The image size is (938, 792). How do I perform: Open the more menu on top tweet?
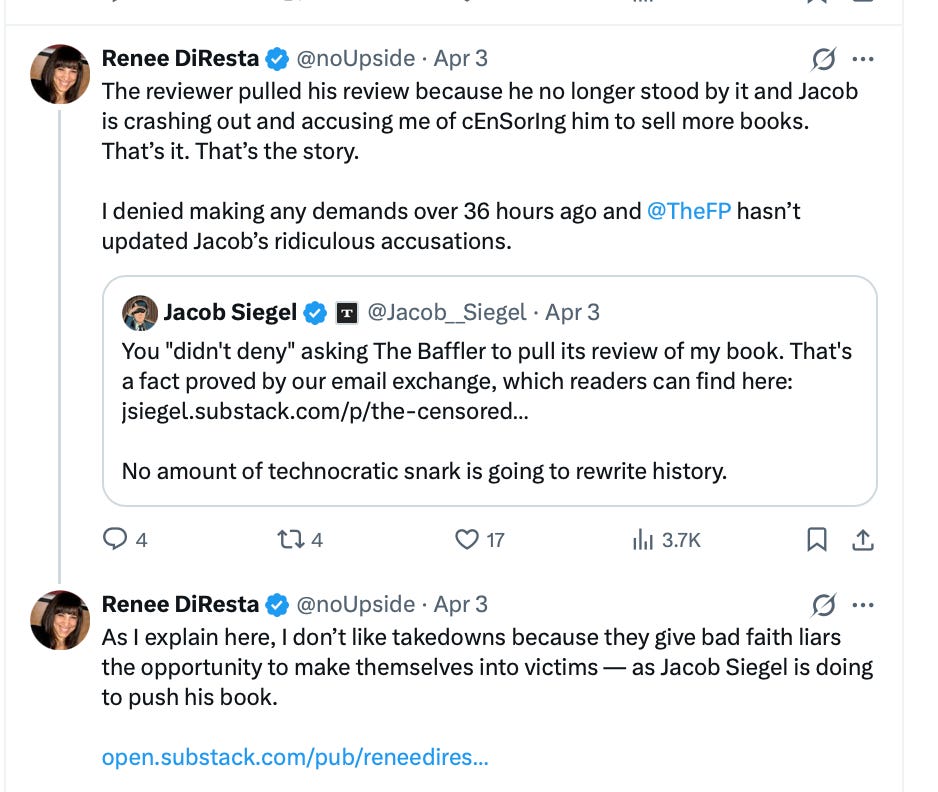862,59
